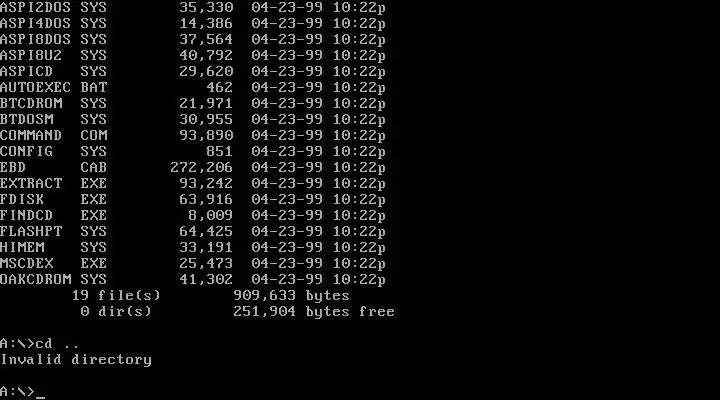Click the FDISK EXE filename
720x400 pixels.
tap(53, 199)
